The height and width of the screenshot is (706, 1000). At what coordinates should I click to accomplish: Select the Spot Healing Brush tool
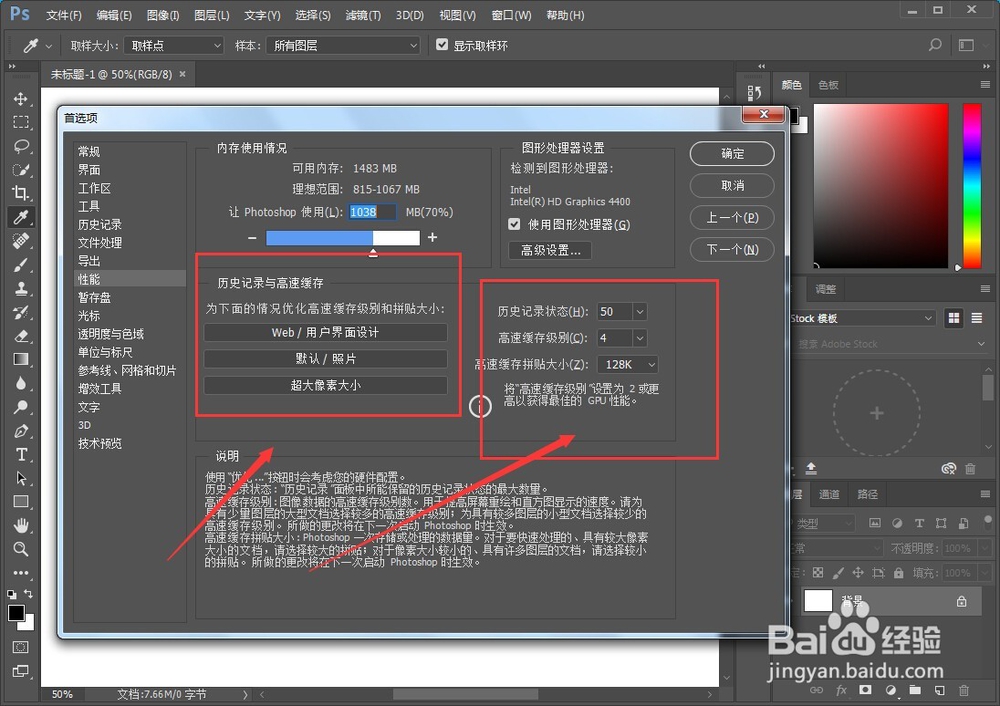click(x=20, y=241)
